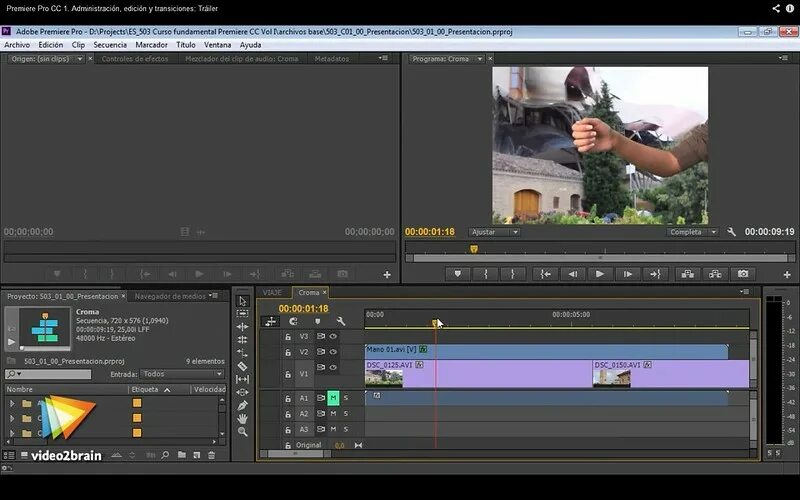The height and width of the screenshot is (500, 800).
Task: Open the Entrada Todos dropdown
Action: click(182, 374)
